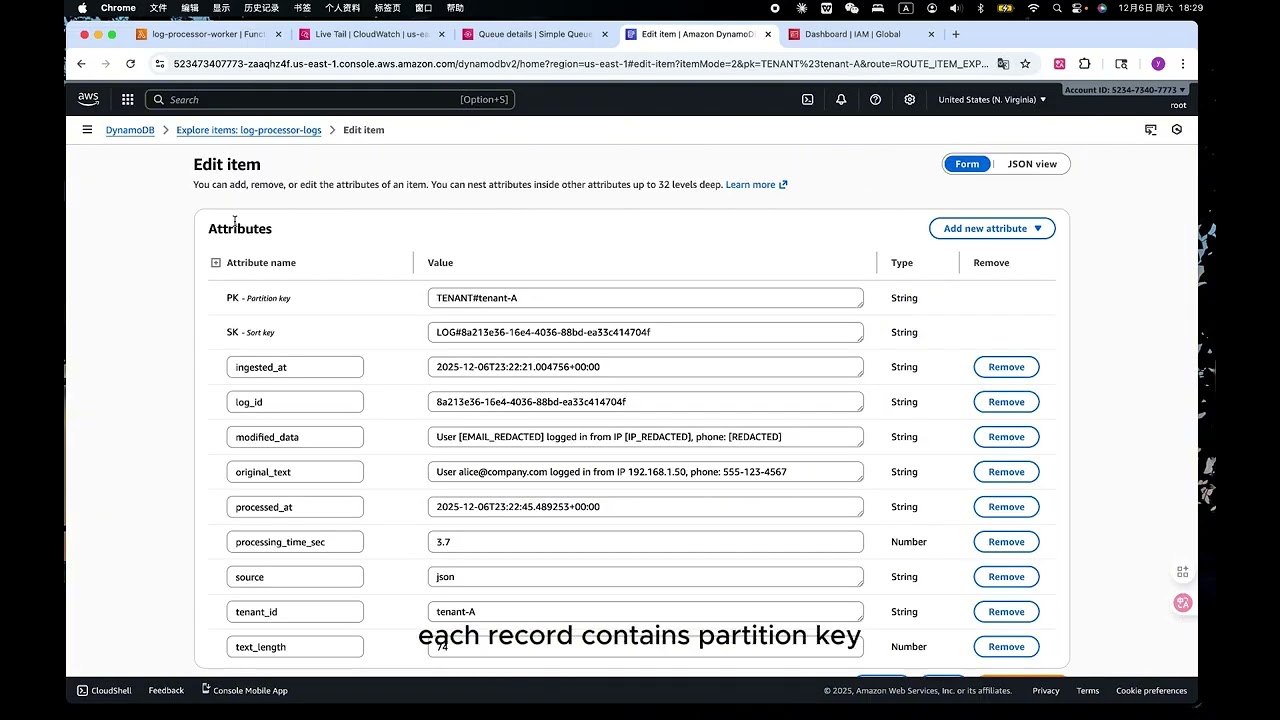Go back in browser history
The image size is (1280, 720).
81,63
